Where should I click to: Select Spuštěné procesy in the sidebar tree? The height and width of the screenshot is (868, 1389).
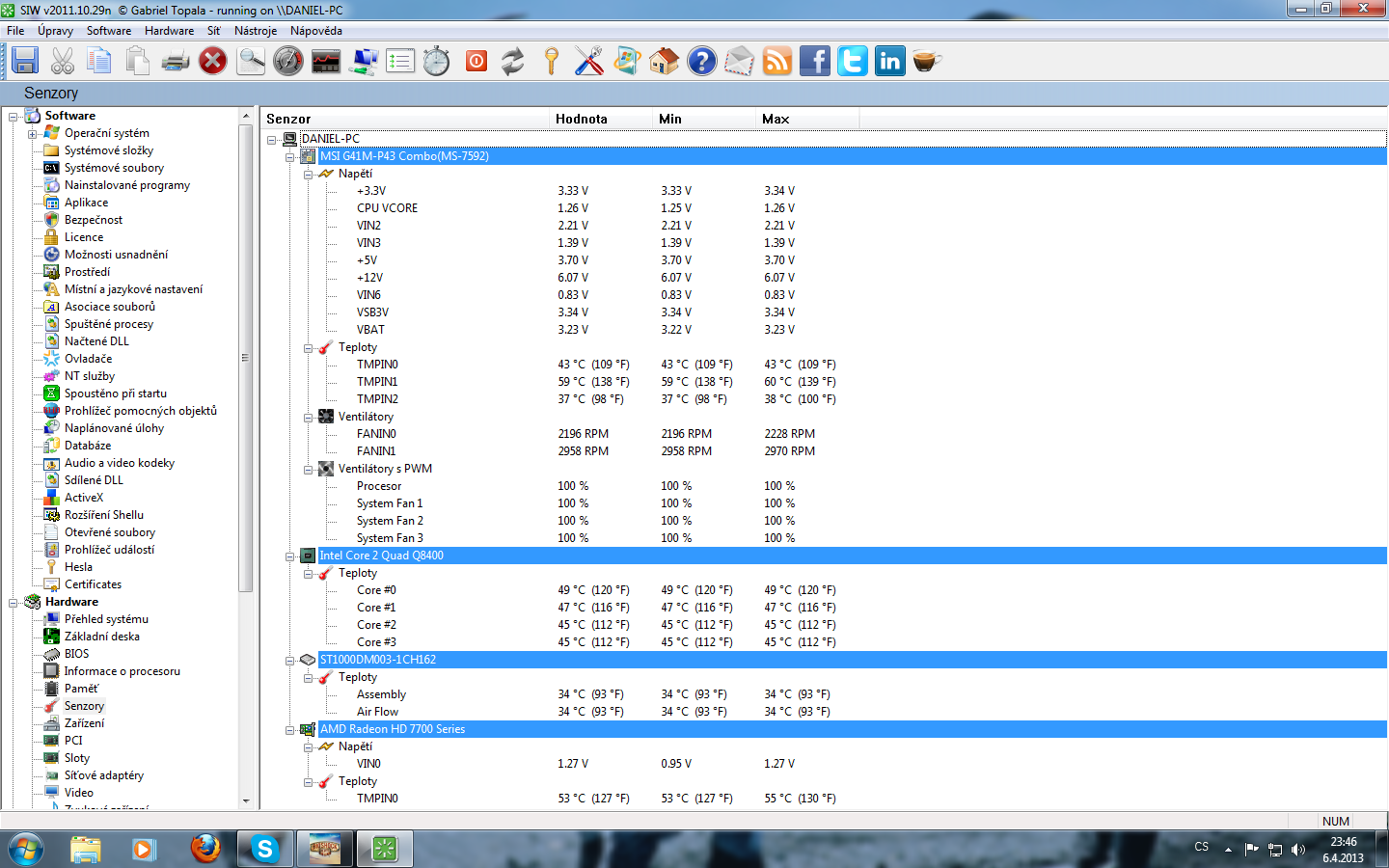[108, 324]
